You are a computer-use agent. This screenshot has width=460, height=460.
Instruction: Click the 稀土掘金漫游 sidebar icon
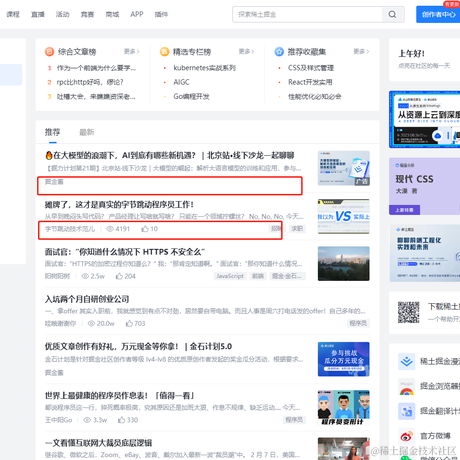[x=407, y=362]
